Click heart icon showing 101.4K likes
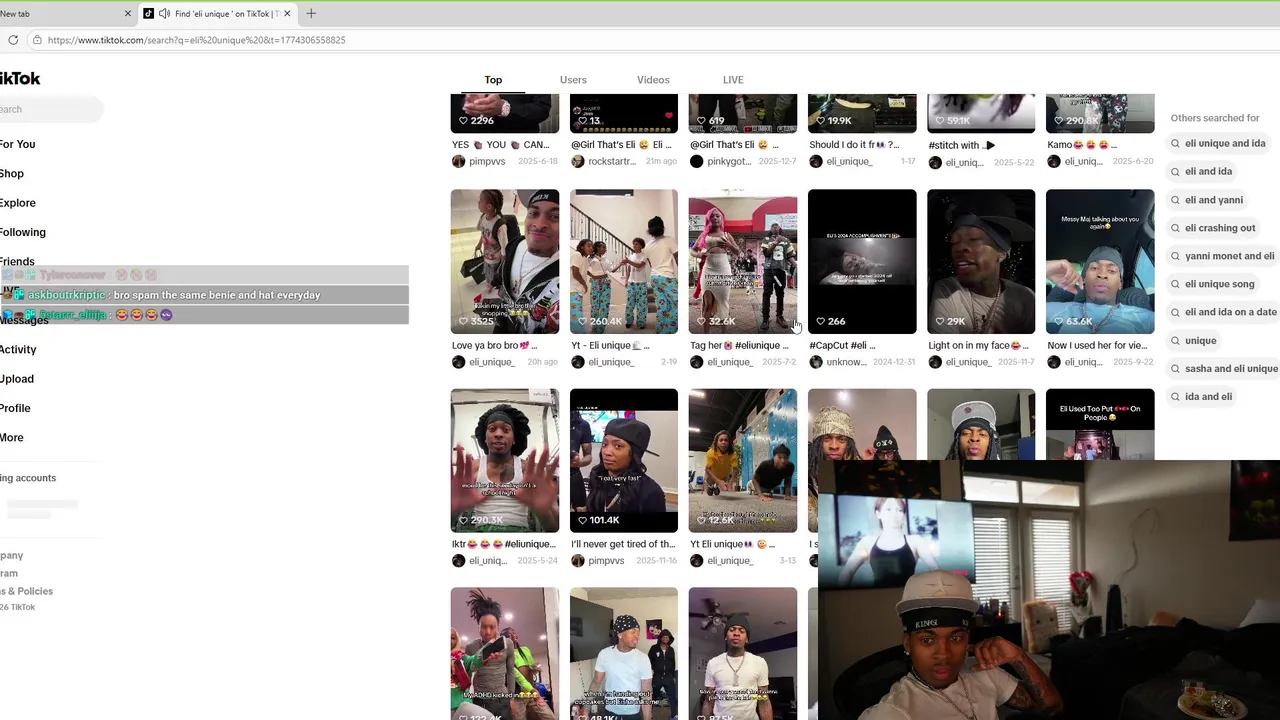The height and width of the screenshot is (720, 1280). click(582, 520)
